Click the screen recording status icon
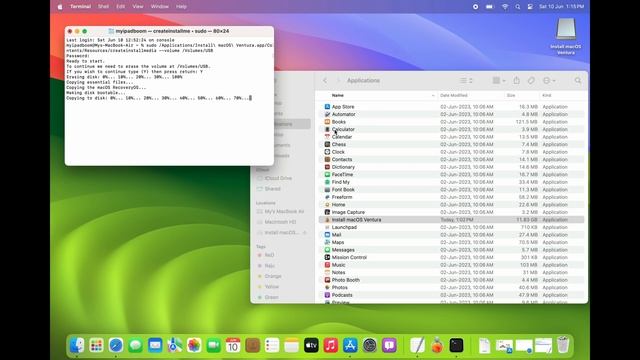This screenshot has height=360, width=640. click(x=476, y=7)
